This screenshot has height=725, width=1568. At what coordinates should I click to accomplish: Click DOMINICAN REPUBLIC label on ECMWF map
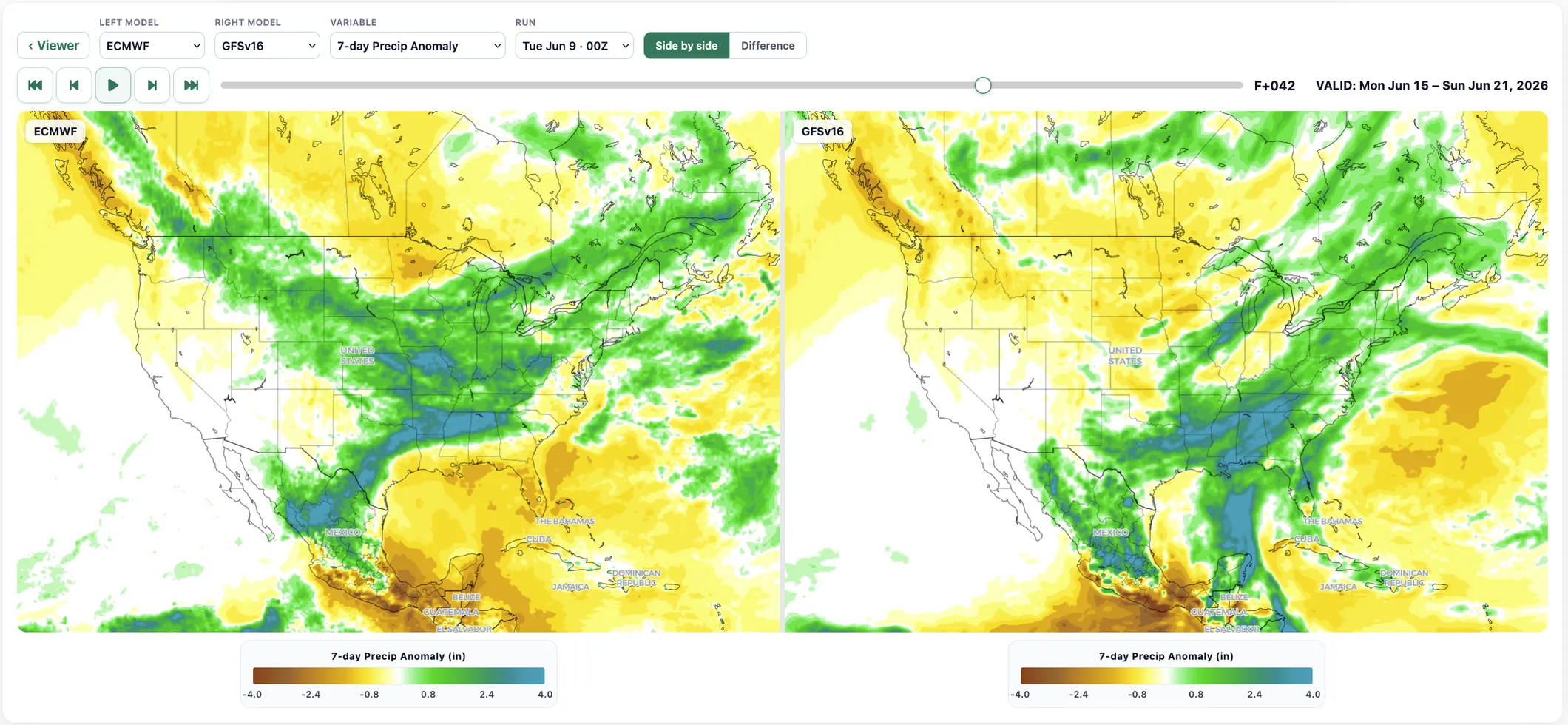[x=636, y=578]
